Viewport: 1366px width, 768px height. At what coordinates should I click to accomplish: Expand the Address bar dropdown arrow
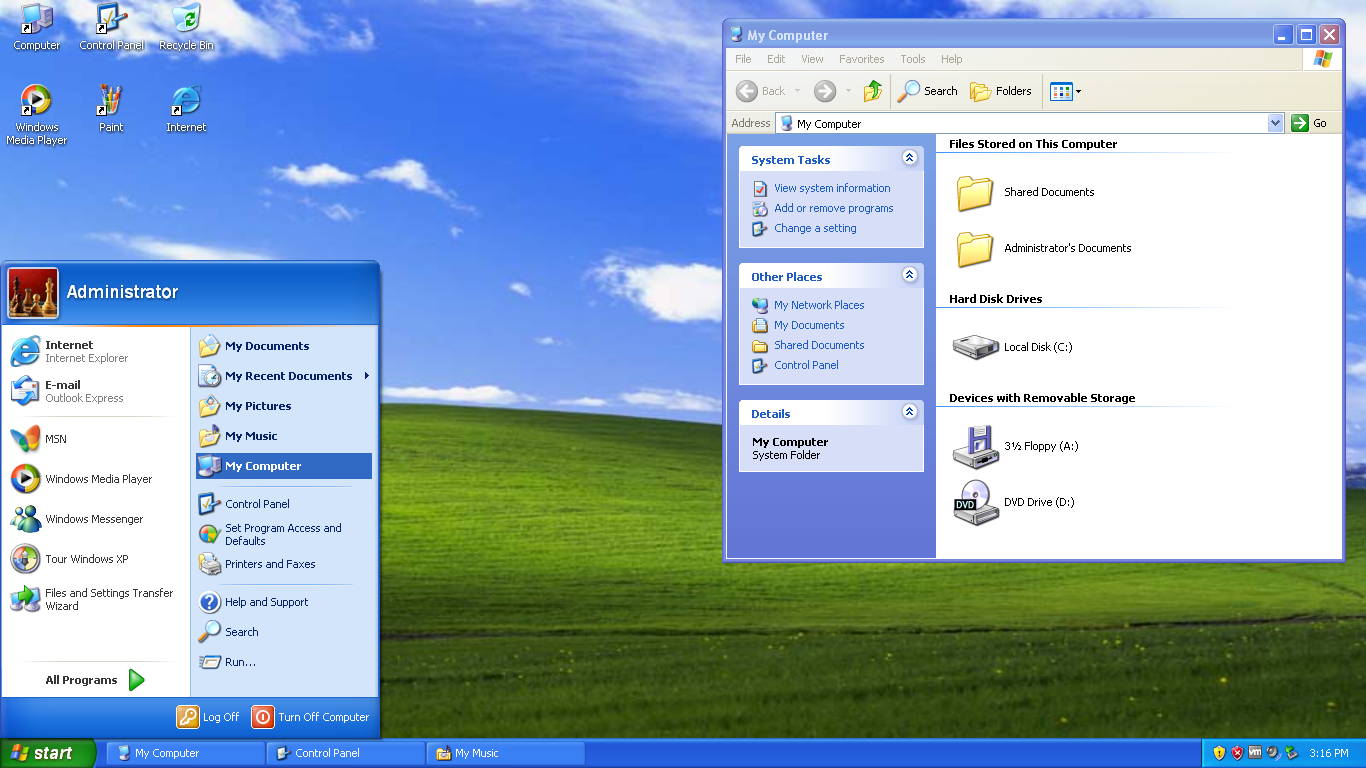[x=1275, y=123]
